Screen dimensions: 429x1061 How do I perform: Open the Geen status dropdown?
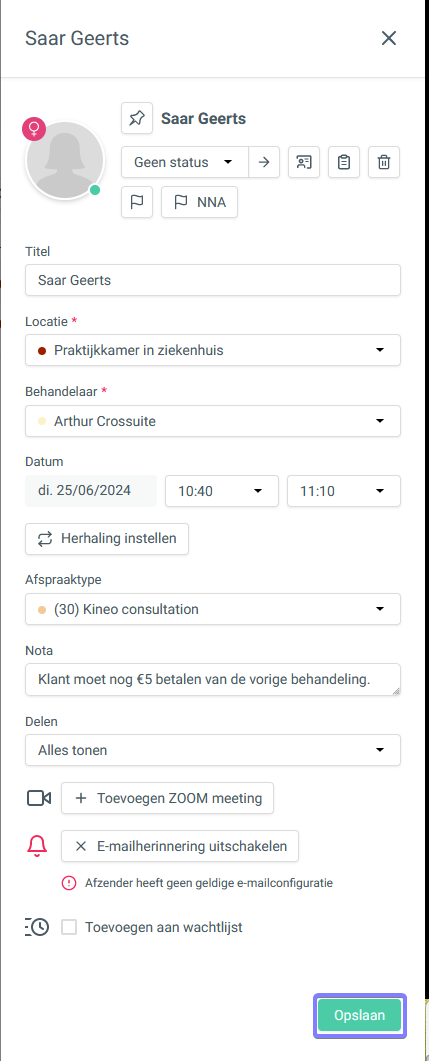pos(185,162)
